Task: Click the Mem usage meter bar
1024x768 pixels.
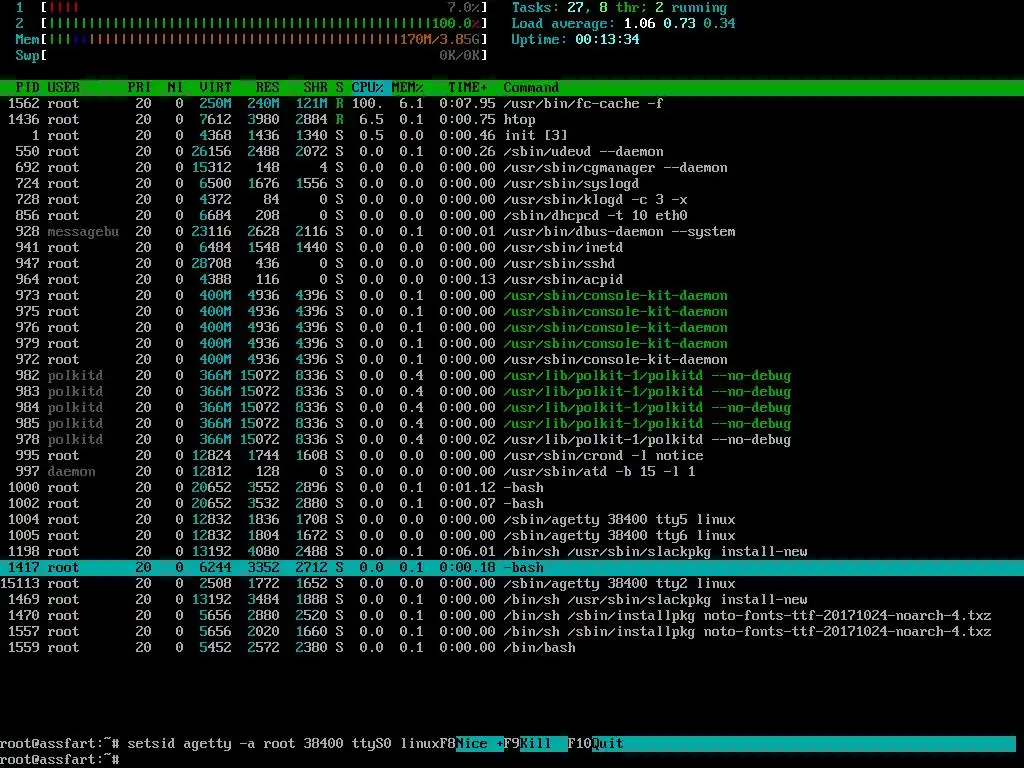Action: coord(264,39)
